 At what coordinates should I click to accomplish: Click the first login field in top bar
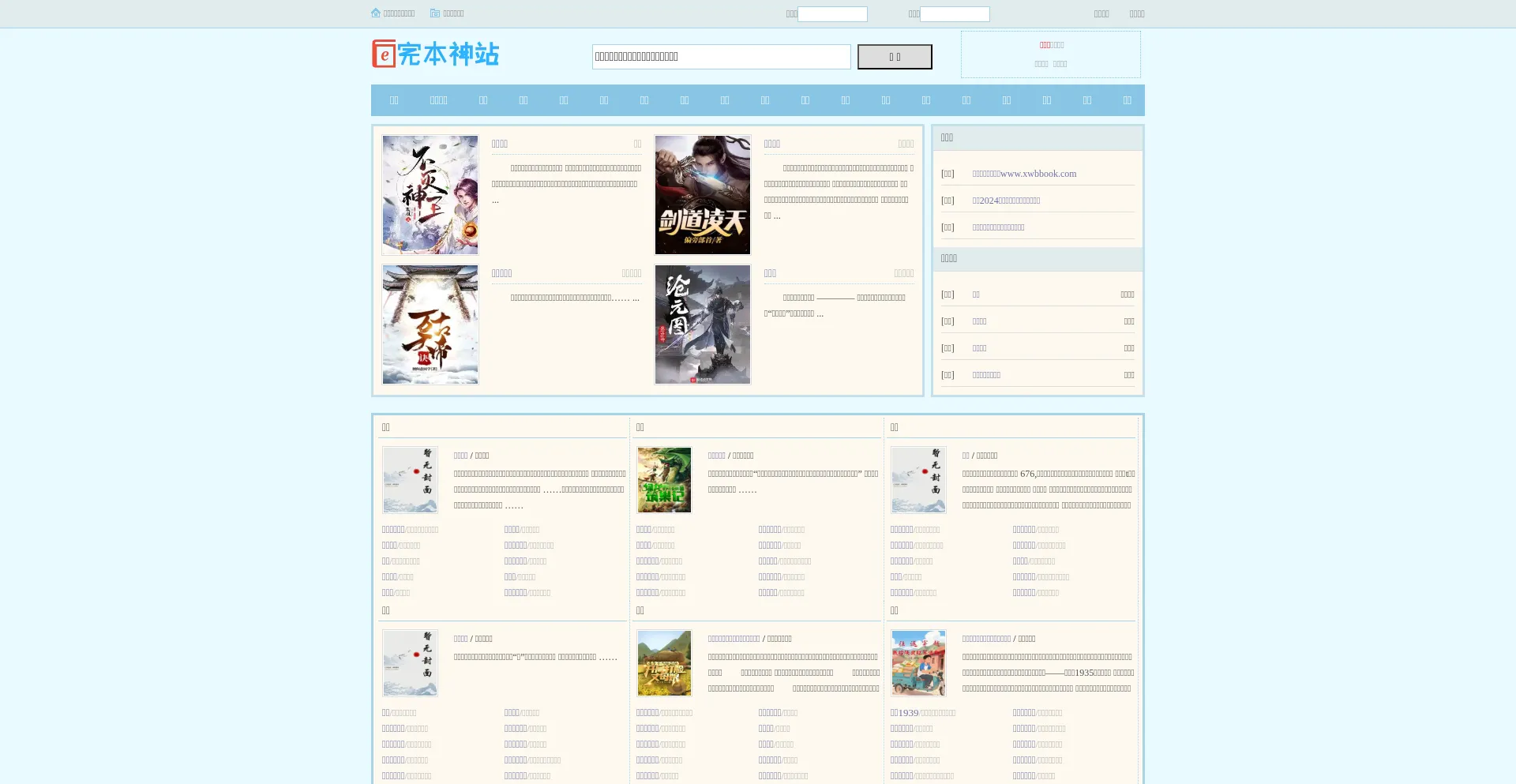pos(832,14)
